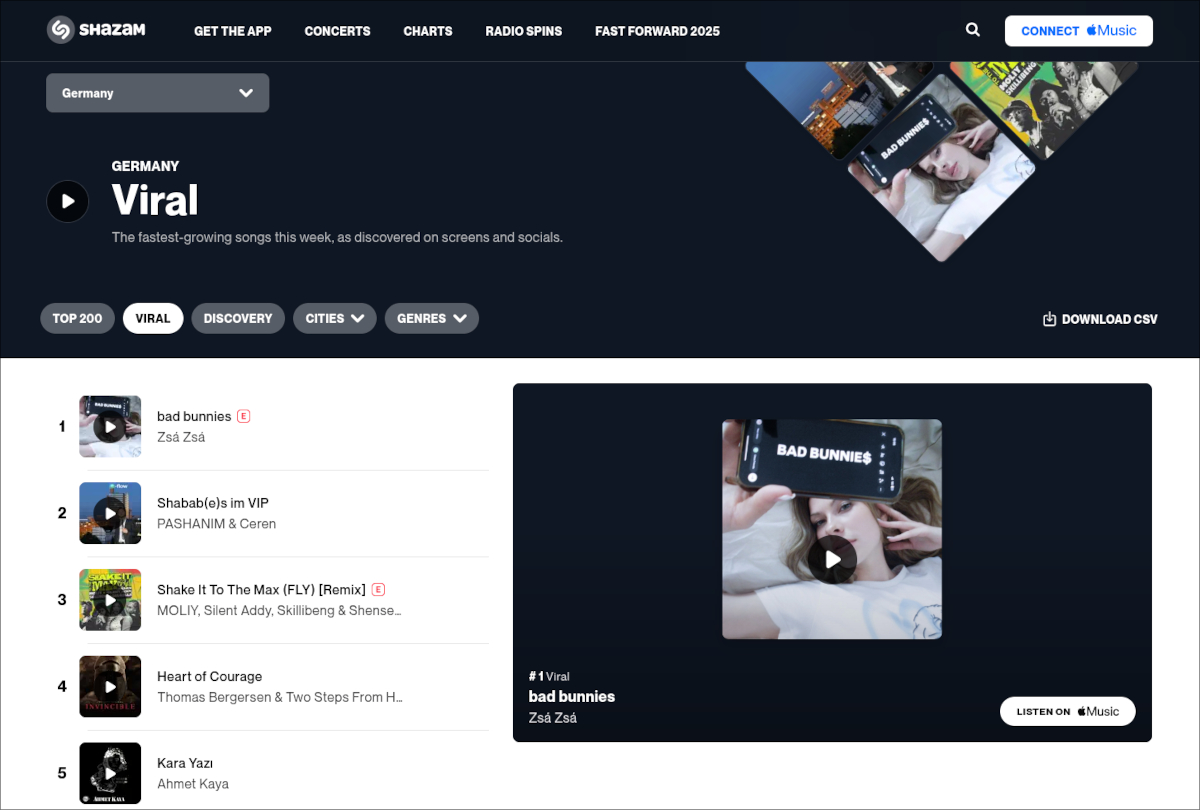Click Listen on Apple Music button
This screenshot has height=810, width=1200.
(1067, 711)
